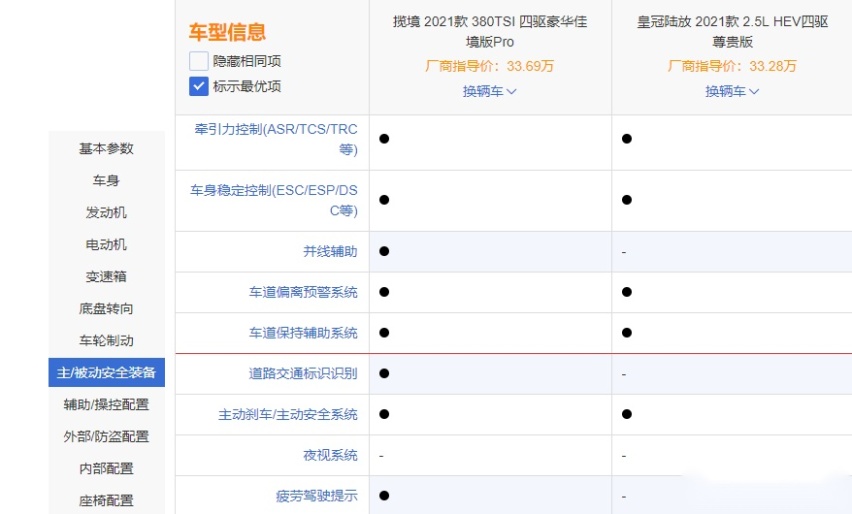Open 电动机 section
Image resolution: width=852 pixels, height=514 pixels.
click(x=106, y=245)
